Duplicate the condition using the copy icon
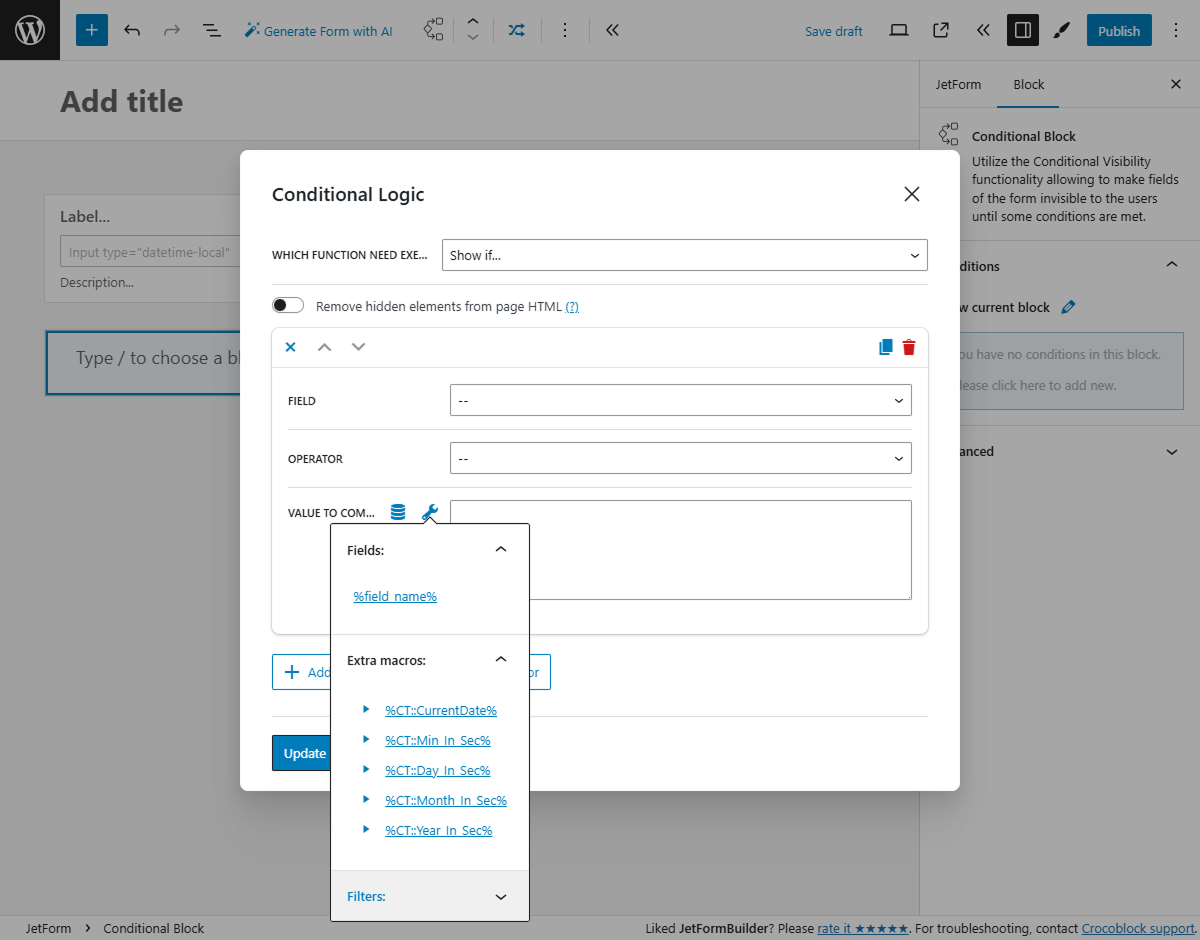The height and width of the screenshot is (940, 1200). click(x=885, y=346)
